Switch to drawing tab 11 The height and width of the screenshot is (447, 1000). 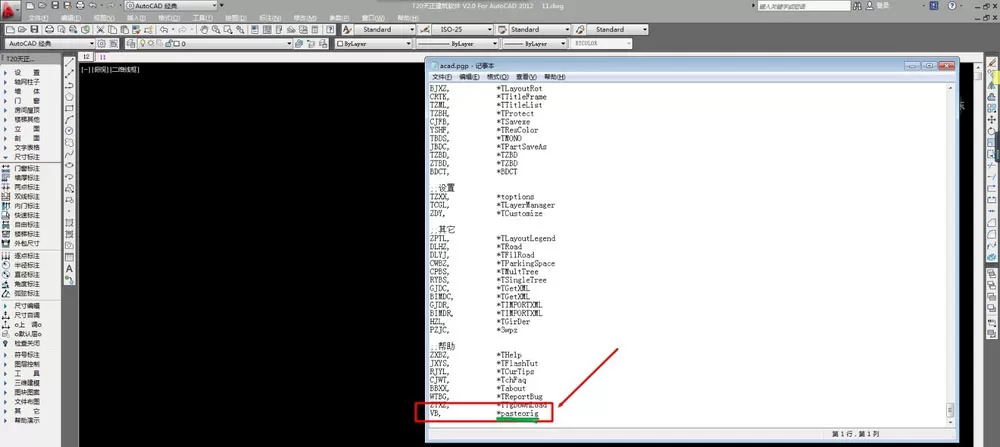(x=103, y=57)
